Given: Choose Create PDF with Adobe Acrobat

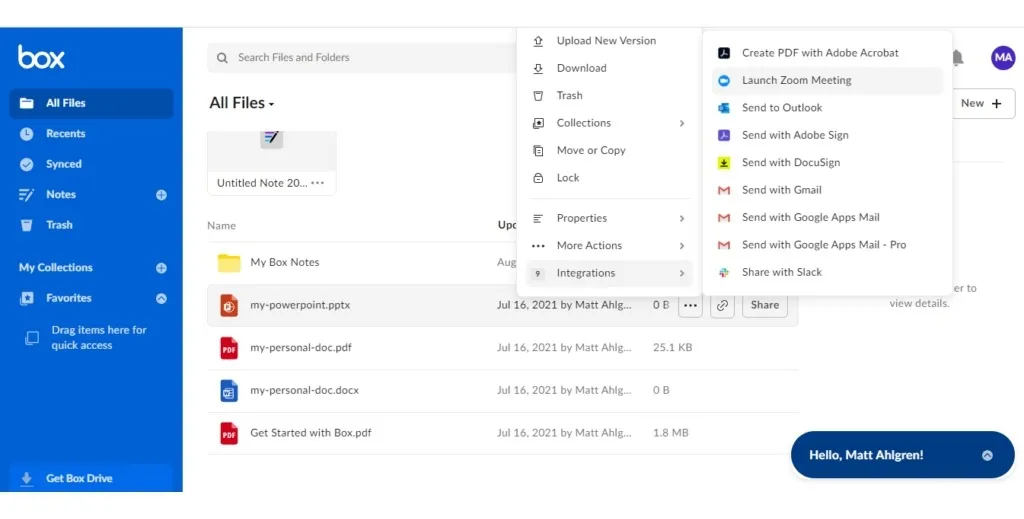Looking at the screenshot, I should [x=827, y=54].
